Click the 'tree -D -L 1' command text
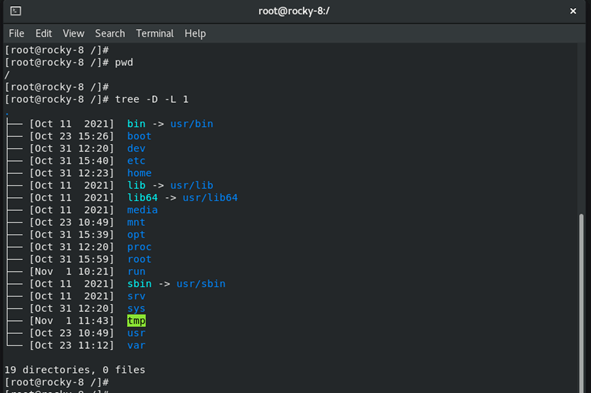 click(152, 99)
